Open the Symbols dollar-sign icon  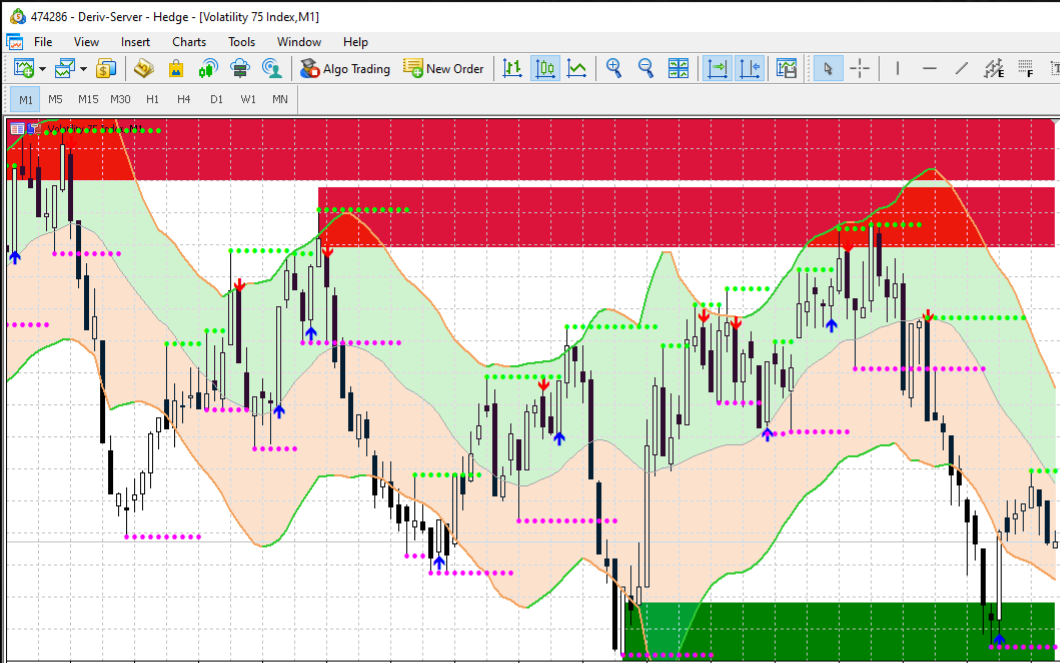pos(106,68)
